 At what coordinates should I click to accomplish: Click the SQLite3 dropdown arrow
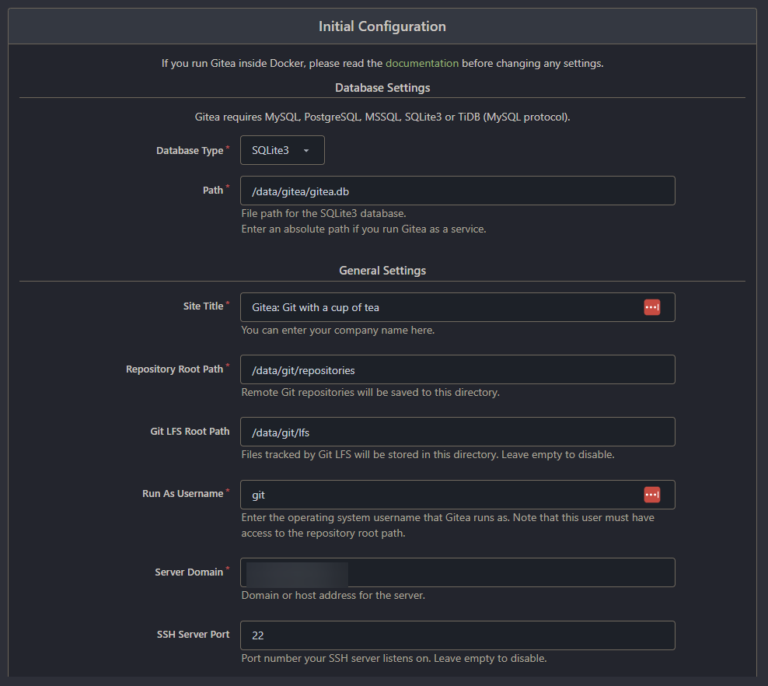(306, 150)
